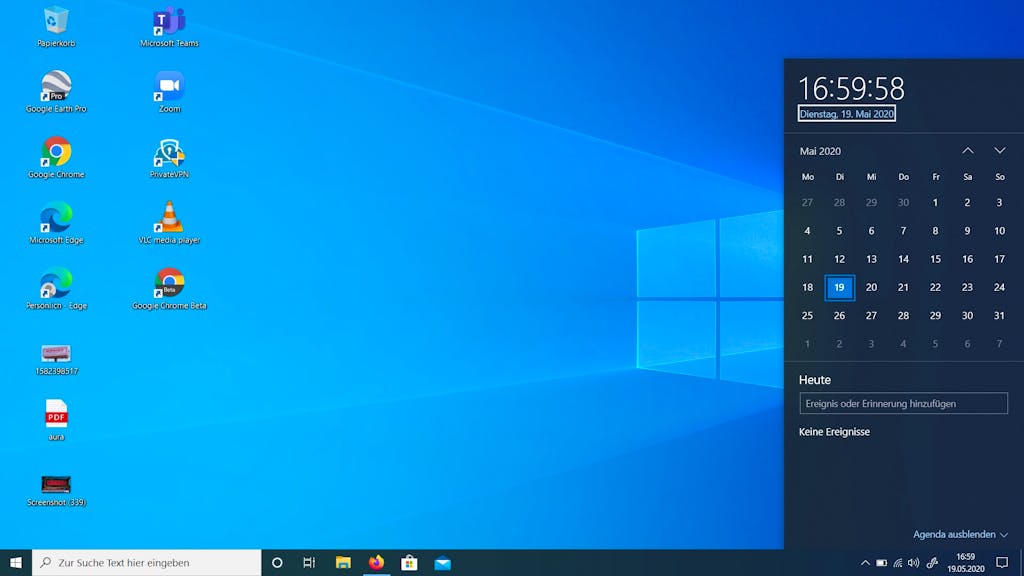1024x576 pixels.
Task: Select May 24 in the calendar
Action: [x=999, y=287]
